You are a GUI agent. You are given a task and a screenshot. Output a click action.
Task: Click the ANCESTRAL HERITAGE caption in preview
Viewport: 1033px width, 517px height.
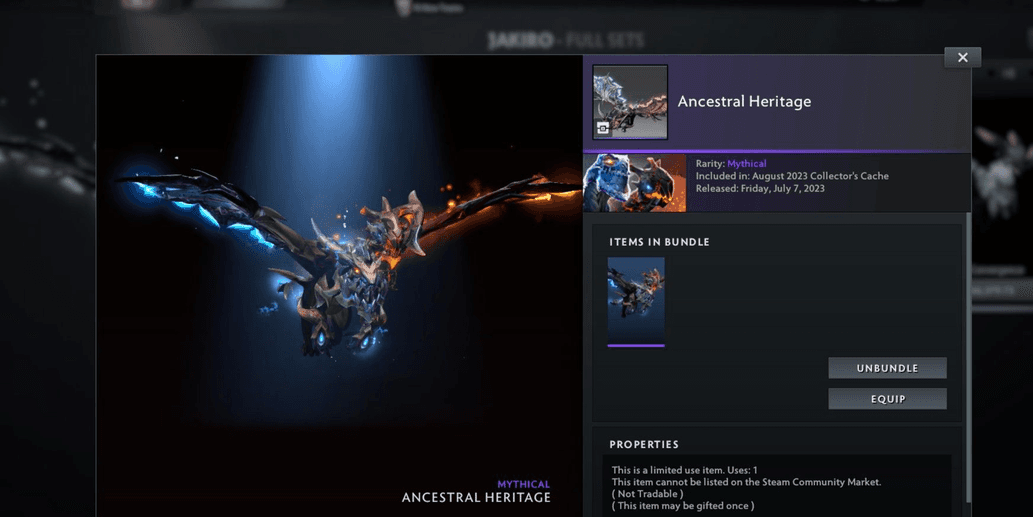coord(476,498)
